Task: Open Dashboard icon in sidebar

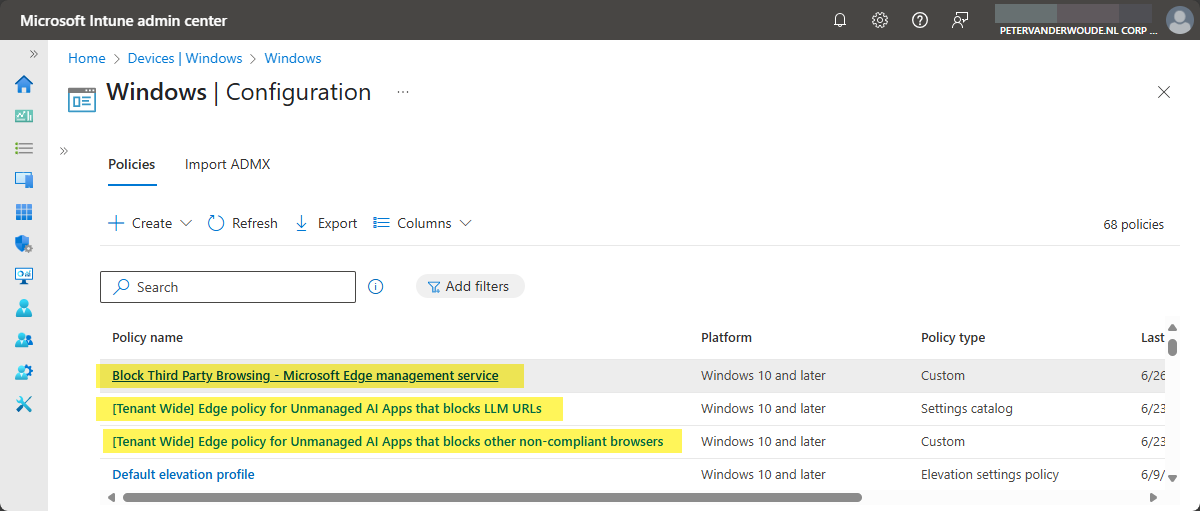Action: coord(24,116)
